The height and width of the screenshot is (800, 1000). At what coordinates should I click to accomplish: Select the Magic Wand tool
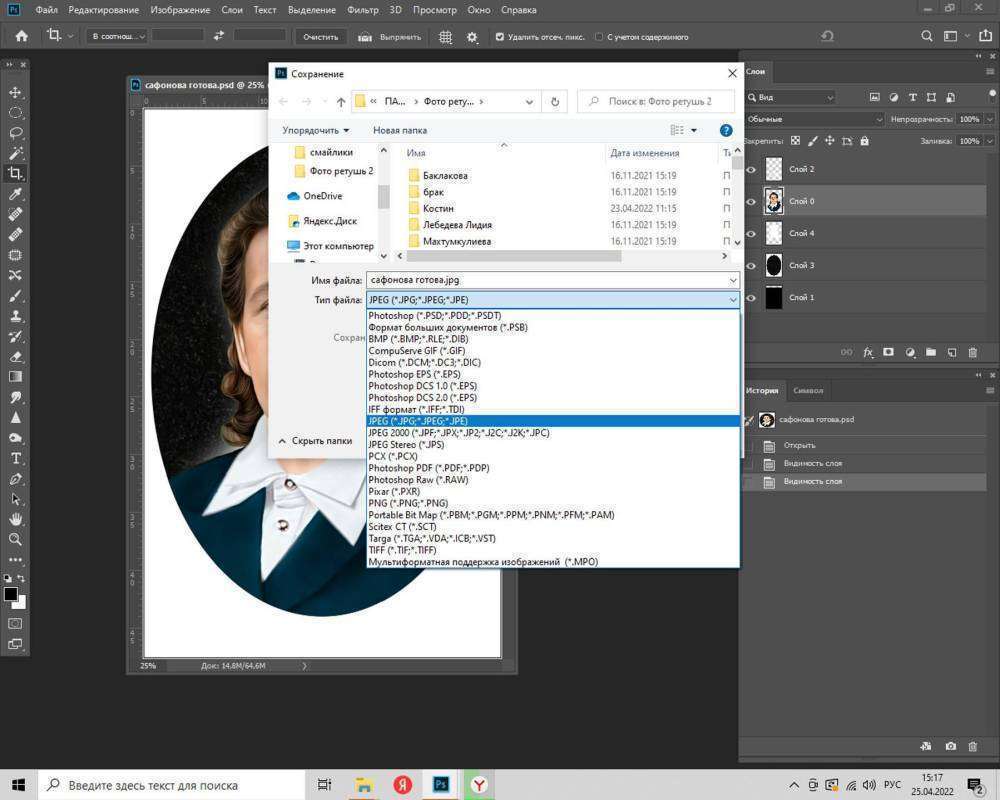16,153
